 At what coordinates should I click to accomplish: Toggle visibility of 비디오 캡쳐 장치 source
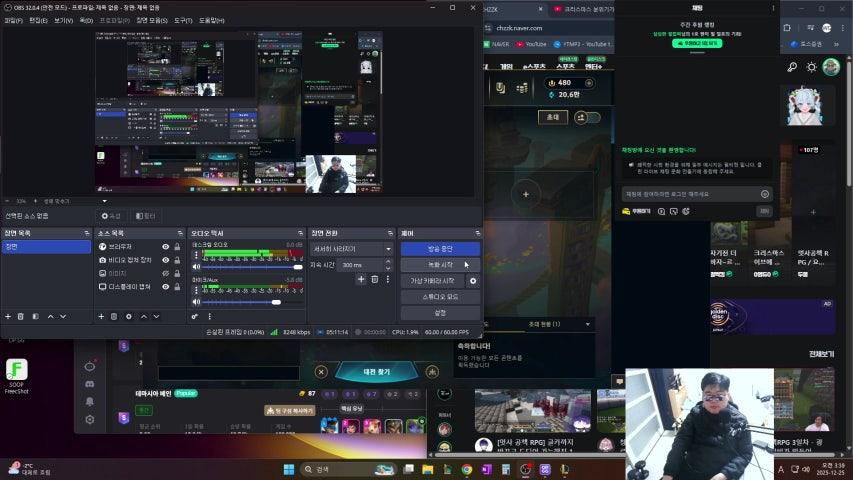pos(165,260)
